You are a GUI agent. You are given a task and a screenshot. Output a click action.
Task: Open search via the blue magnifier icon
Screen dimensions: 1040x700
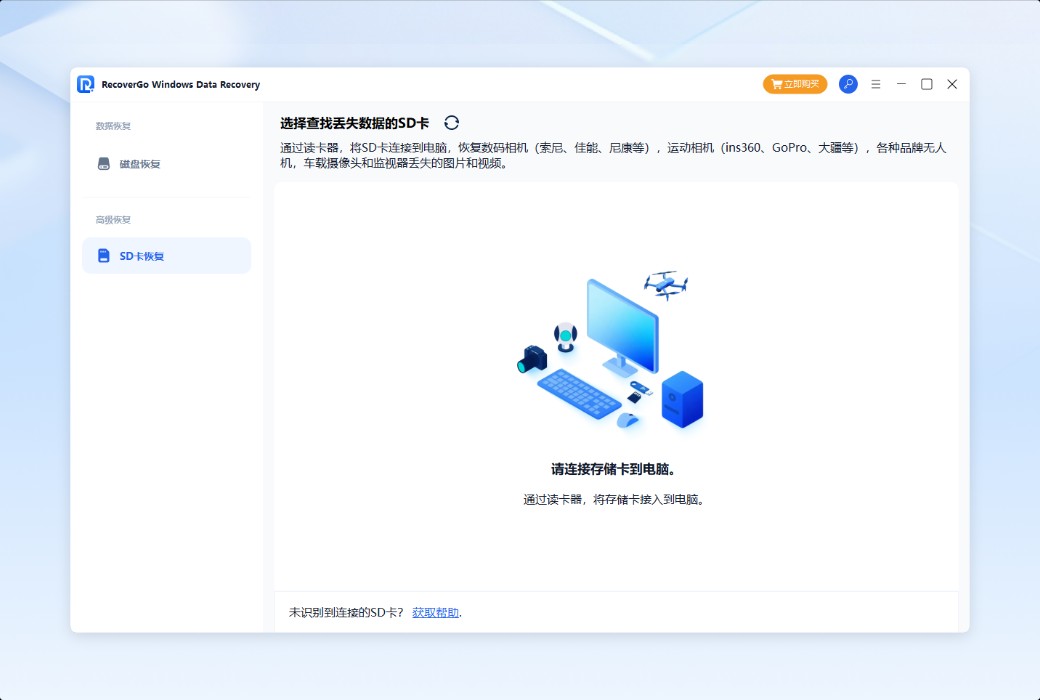[x=847, y=84]
